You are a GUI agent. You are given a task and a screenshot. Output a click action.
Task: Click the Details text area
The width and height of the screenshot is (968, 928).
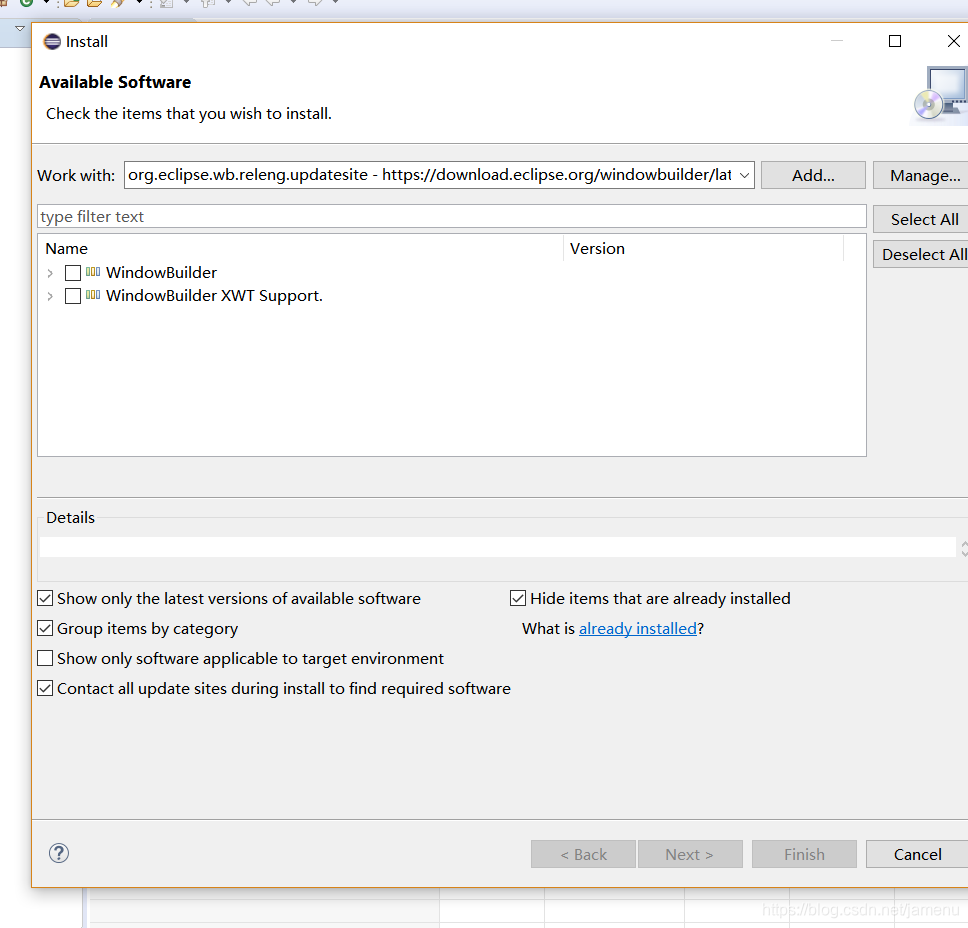[x=498, y=547]
